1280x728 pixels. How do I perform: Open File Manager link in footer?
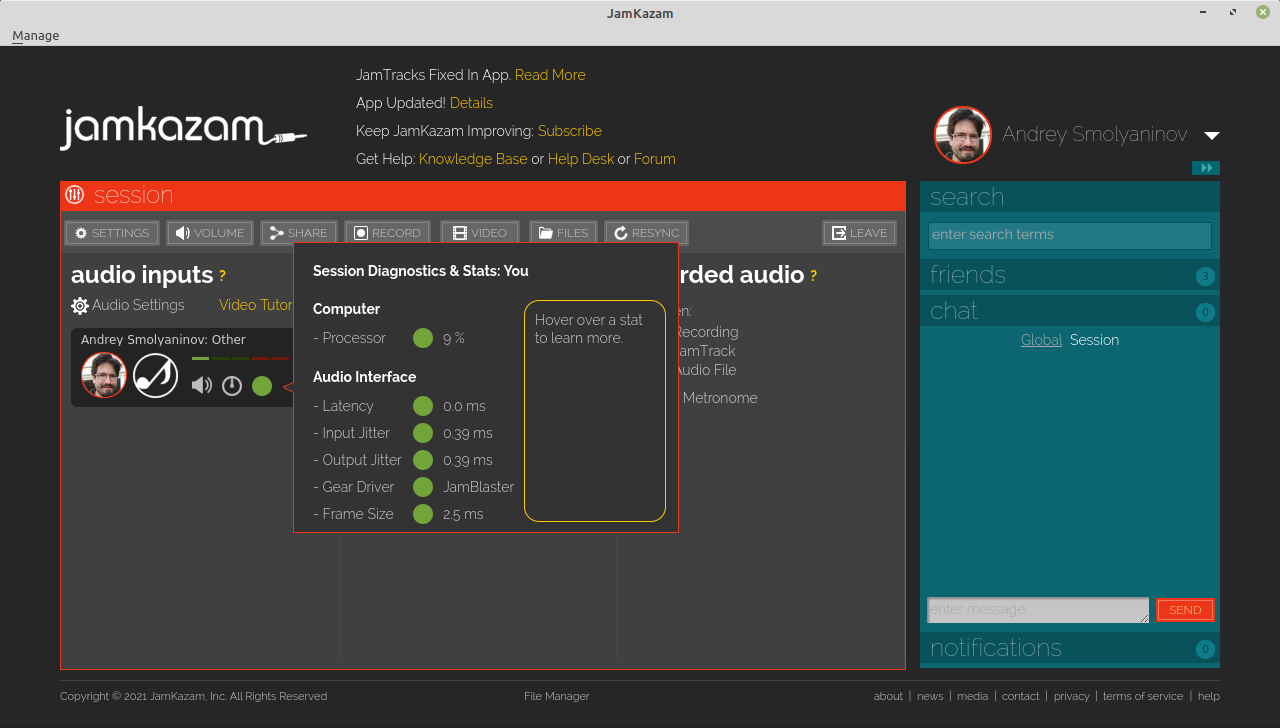(557, 696)
